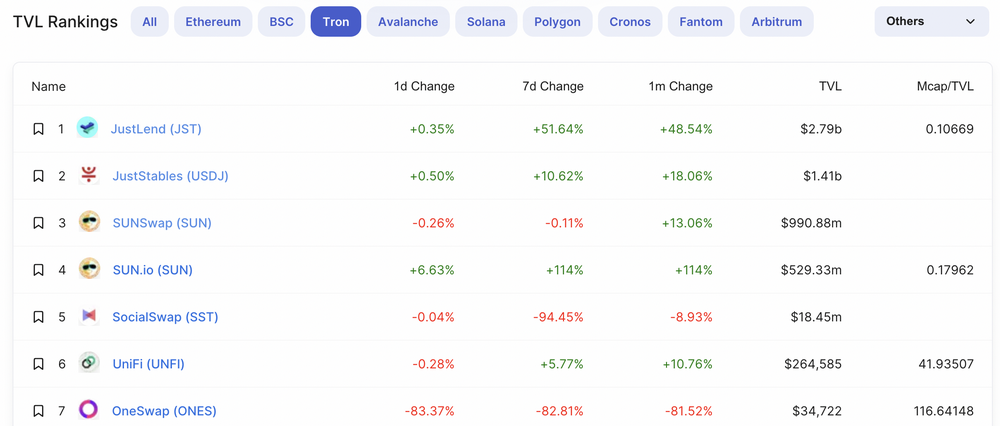Image resolution: width=1000 pixels, height=426 pixels.
Task: Toggle the bookmark on UniFi row
Action: (x=38, y=364)
